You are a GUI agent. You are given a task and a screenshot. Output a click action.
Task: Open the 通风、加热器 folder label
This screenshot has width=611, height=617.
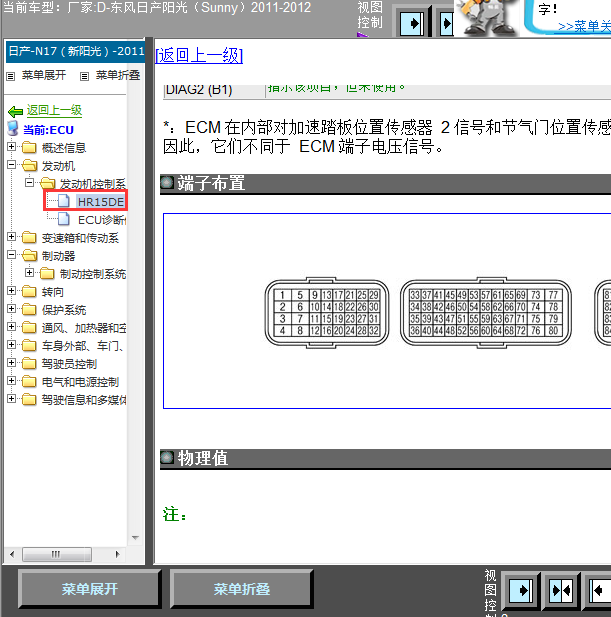click(84, 328)
